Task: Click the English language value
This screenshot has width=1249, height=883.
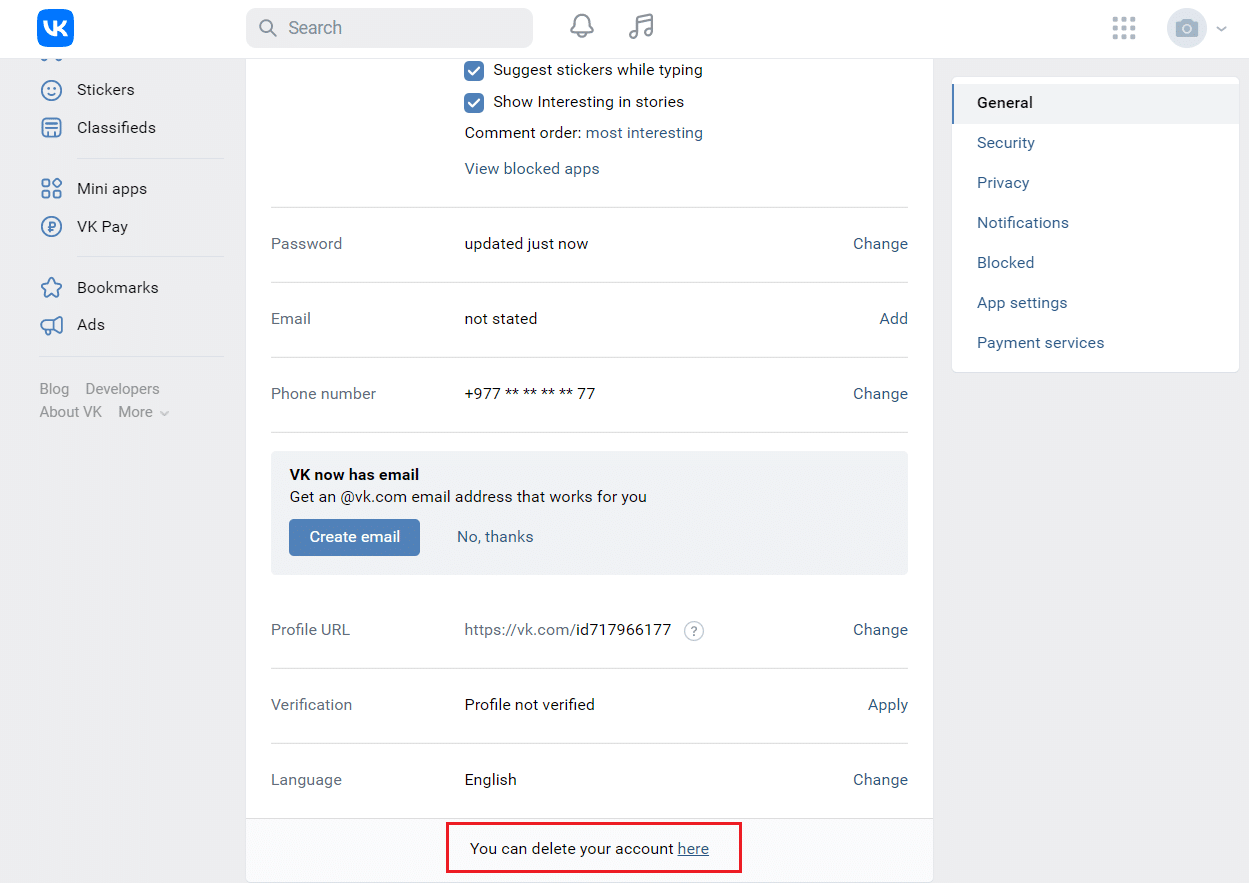Action: 490,780
